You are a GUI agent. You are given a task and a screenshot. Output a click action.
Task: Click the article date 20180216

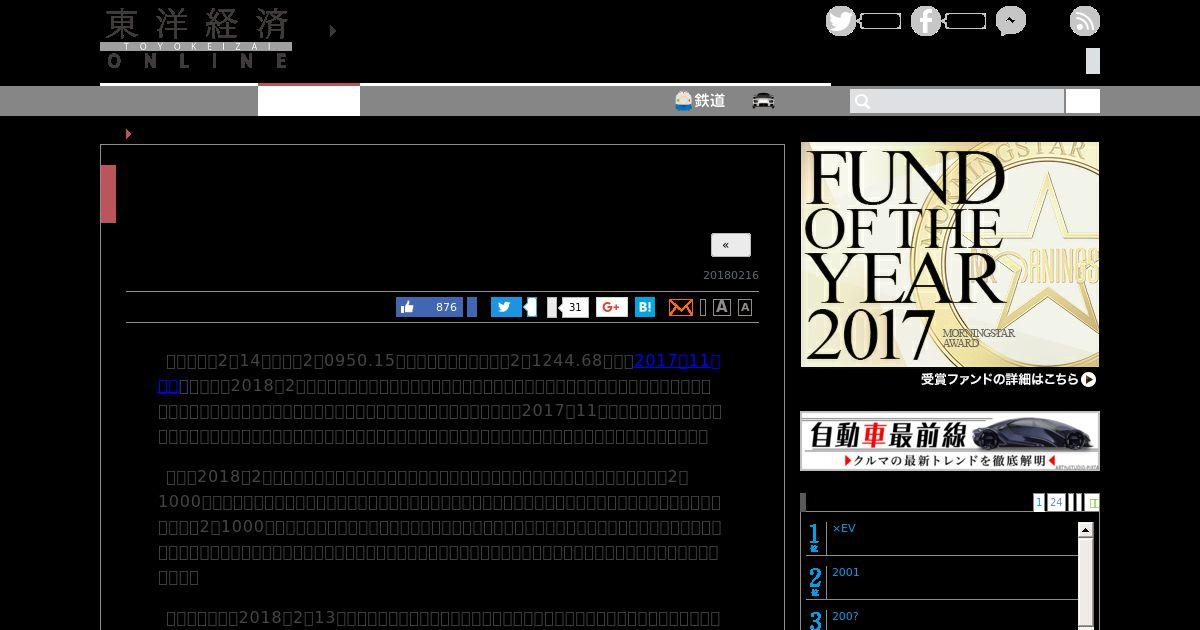coord(731,275)
